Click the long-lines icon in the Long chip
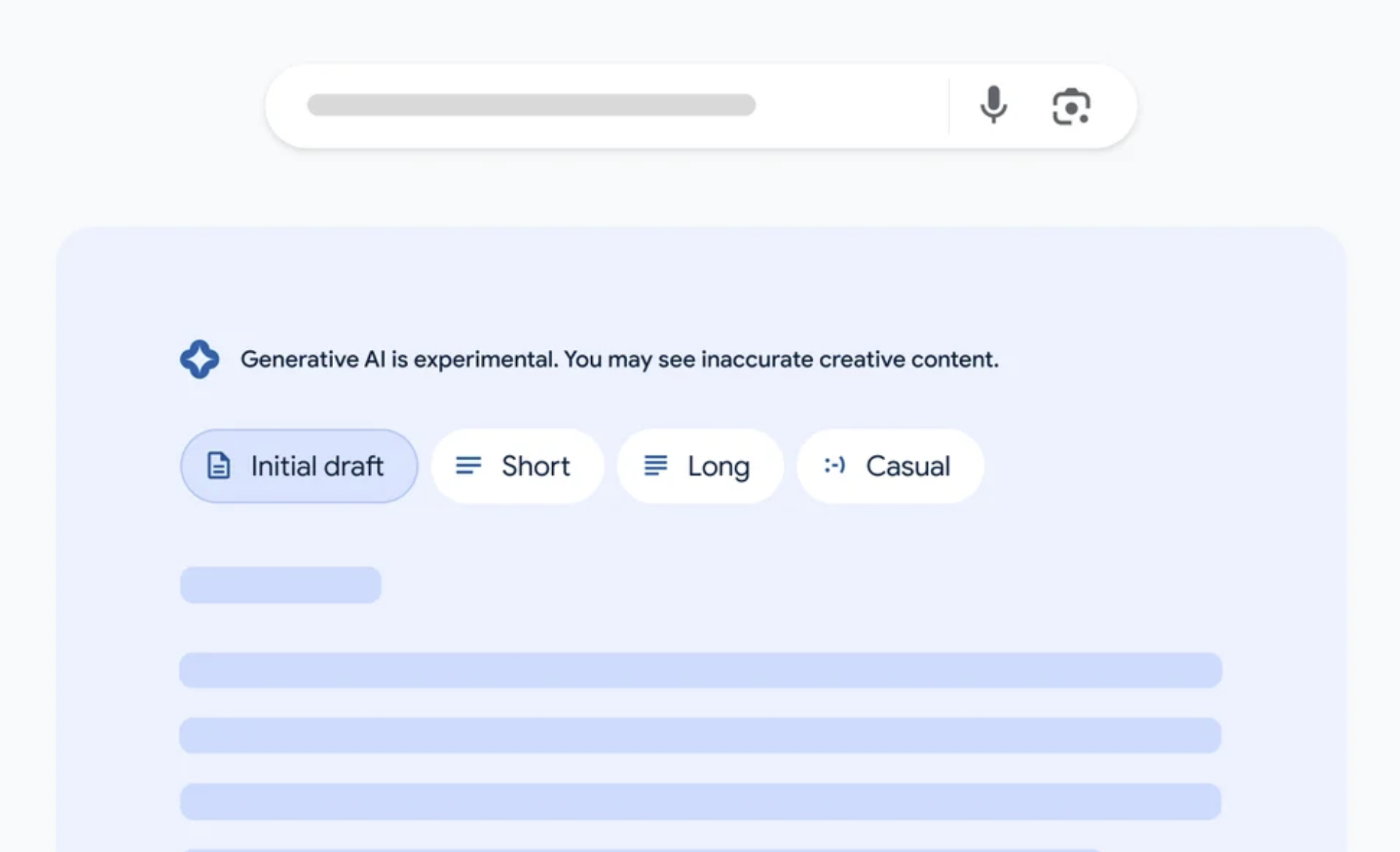 (653, 465)
